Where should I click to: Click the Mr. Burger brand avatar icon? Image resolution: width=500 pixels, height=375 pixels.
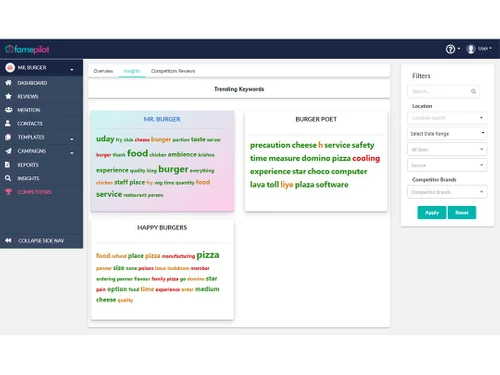(10, 68)
